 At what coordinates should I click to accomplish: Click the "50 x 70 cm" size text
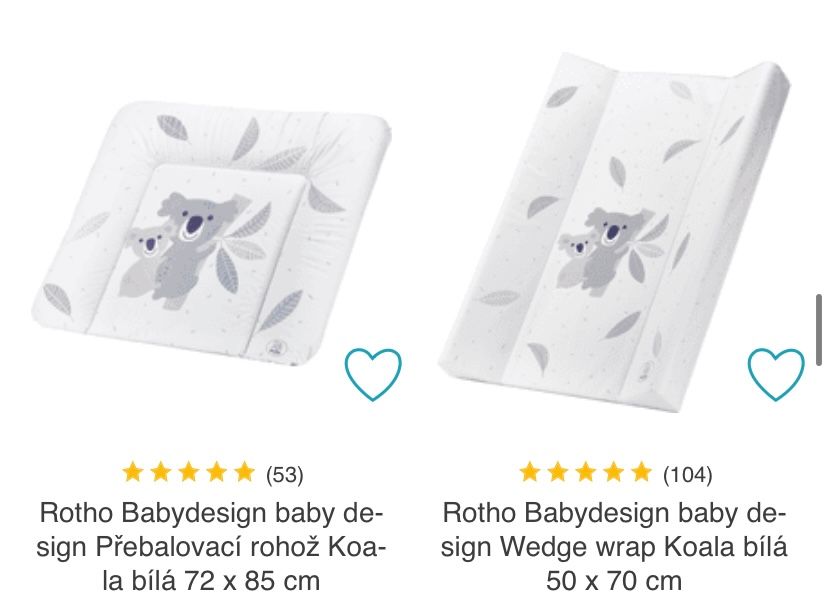click(x=614, y=581)
